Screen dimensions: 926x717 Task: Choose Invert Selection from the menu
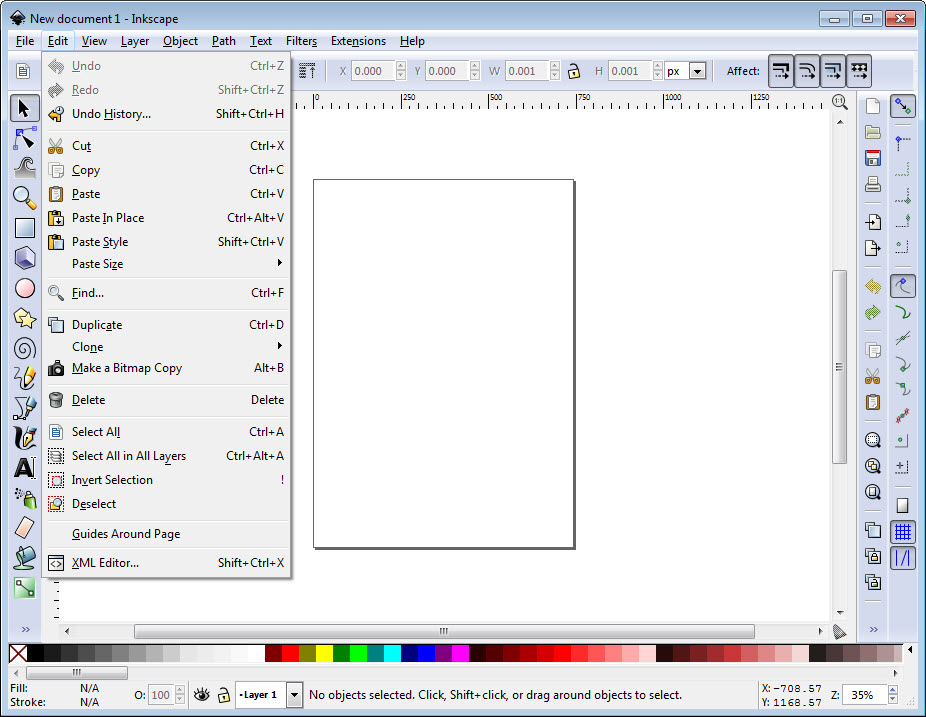[165, 480]
